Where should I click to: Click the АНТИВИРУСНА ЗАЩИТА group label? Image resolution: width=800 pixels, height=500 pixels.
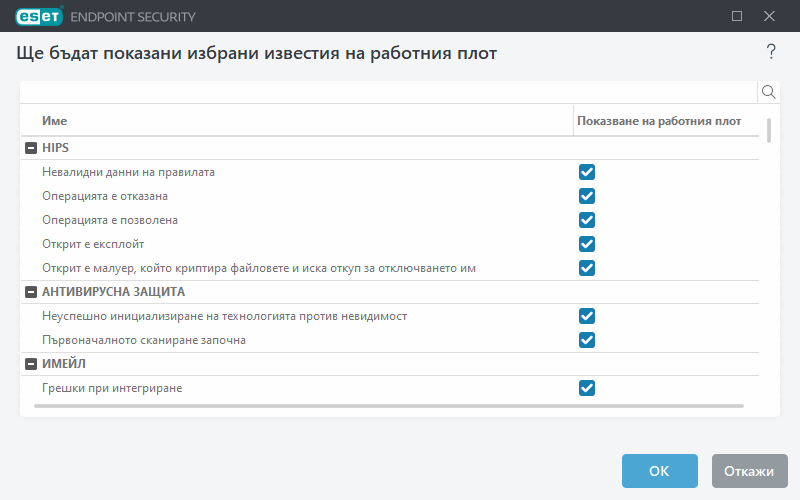tap(113, 292)
